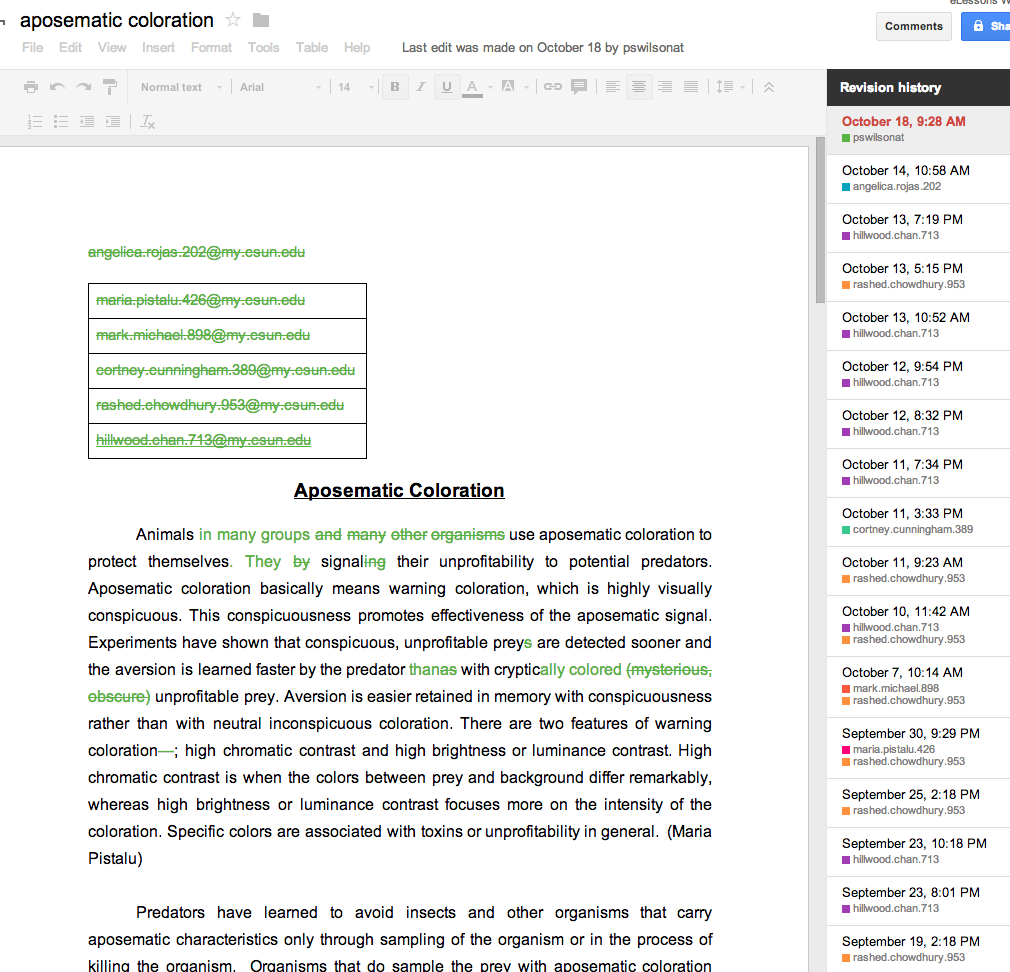Open the Arial font dropdown

pyautogui.click(x=280, y=87)
